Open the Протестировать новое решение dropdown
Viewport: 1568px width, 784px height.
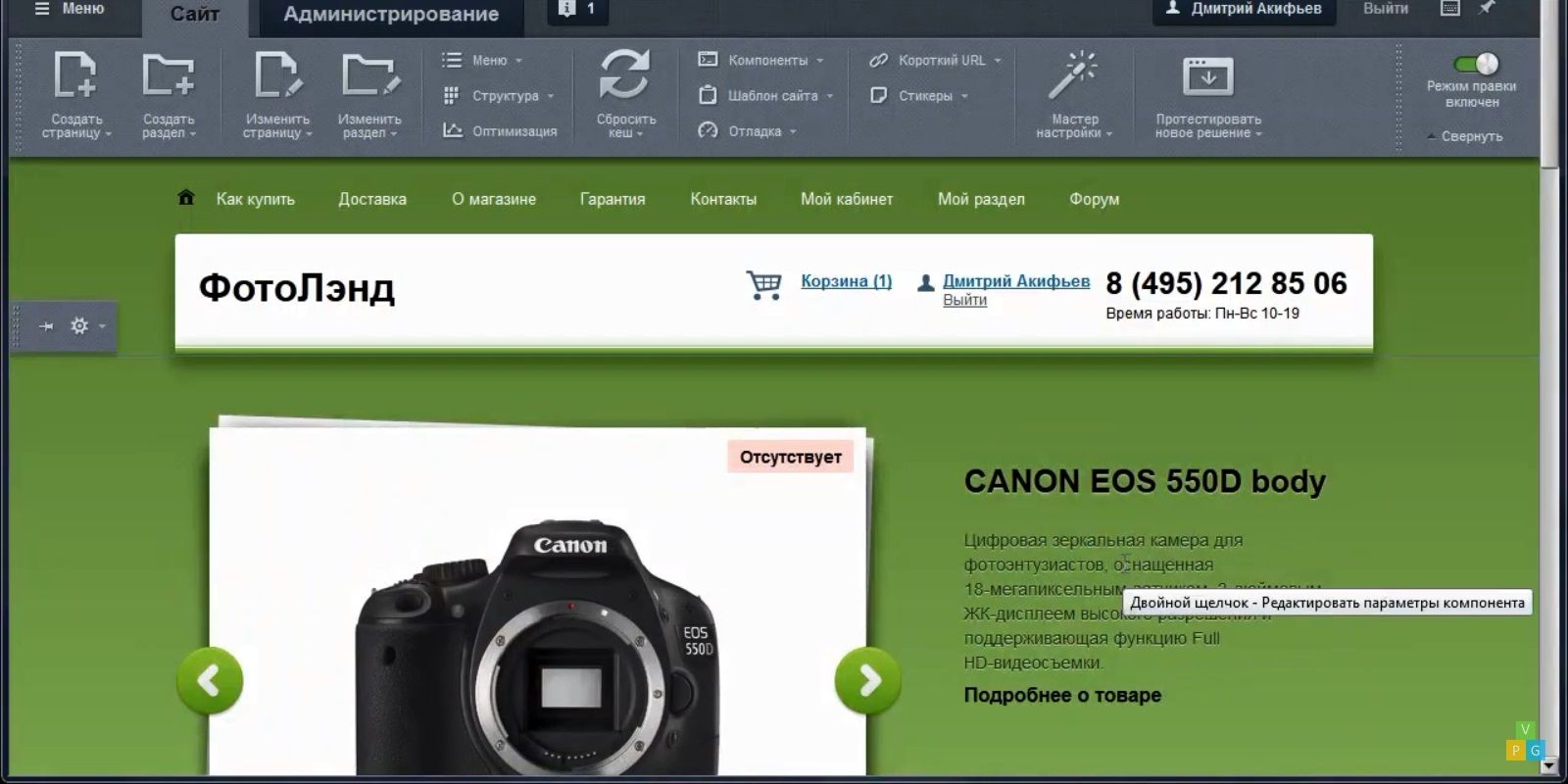coord(1258,134)
